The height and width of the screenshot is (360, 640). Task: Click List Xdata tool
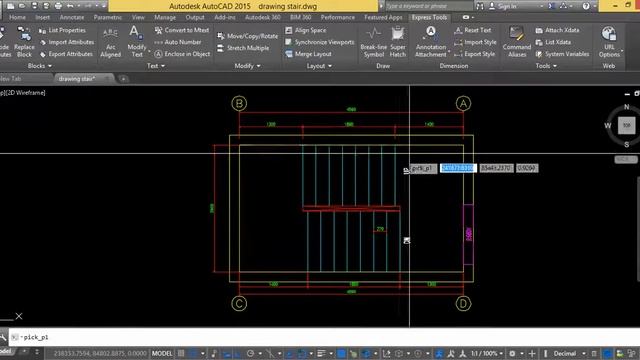coord(553,42)
